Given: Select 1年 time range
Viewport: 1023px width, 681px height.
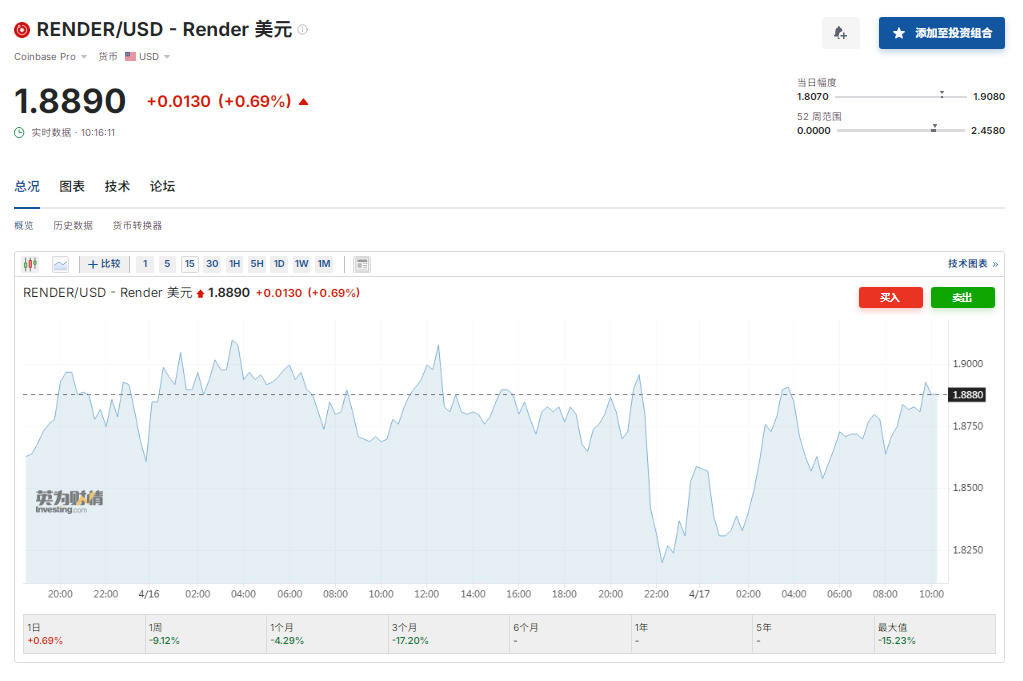Looking at the screenshot, I should pos(692,633).
